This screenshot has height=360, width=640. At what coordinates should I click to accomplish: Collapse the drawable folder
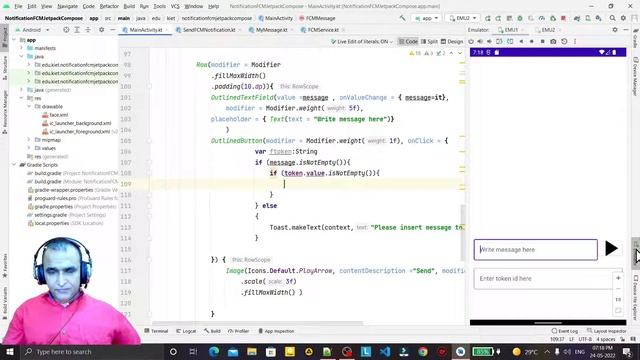tap(29, 107)
